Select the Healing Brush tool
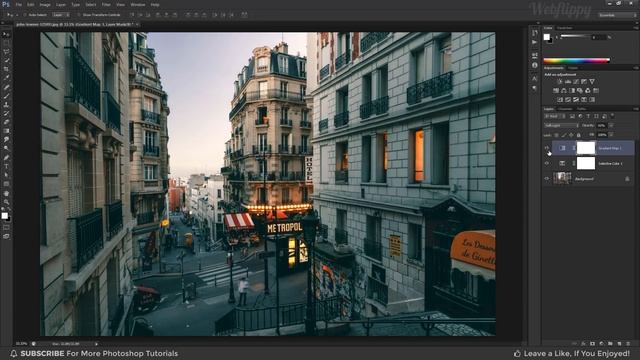This screenshot has width=640, height=360. point(6,87)
